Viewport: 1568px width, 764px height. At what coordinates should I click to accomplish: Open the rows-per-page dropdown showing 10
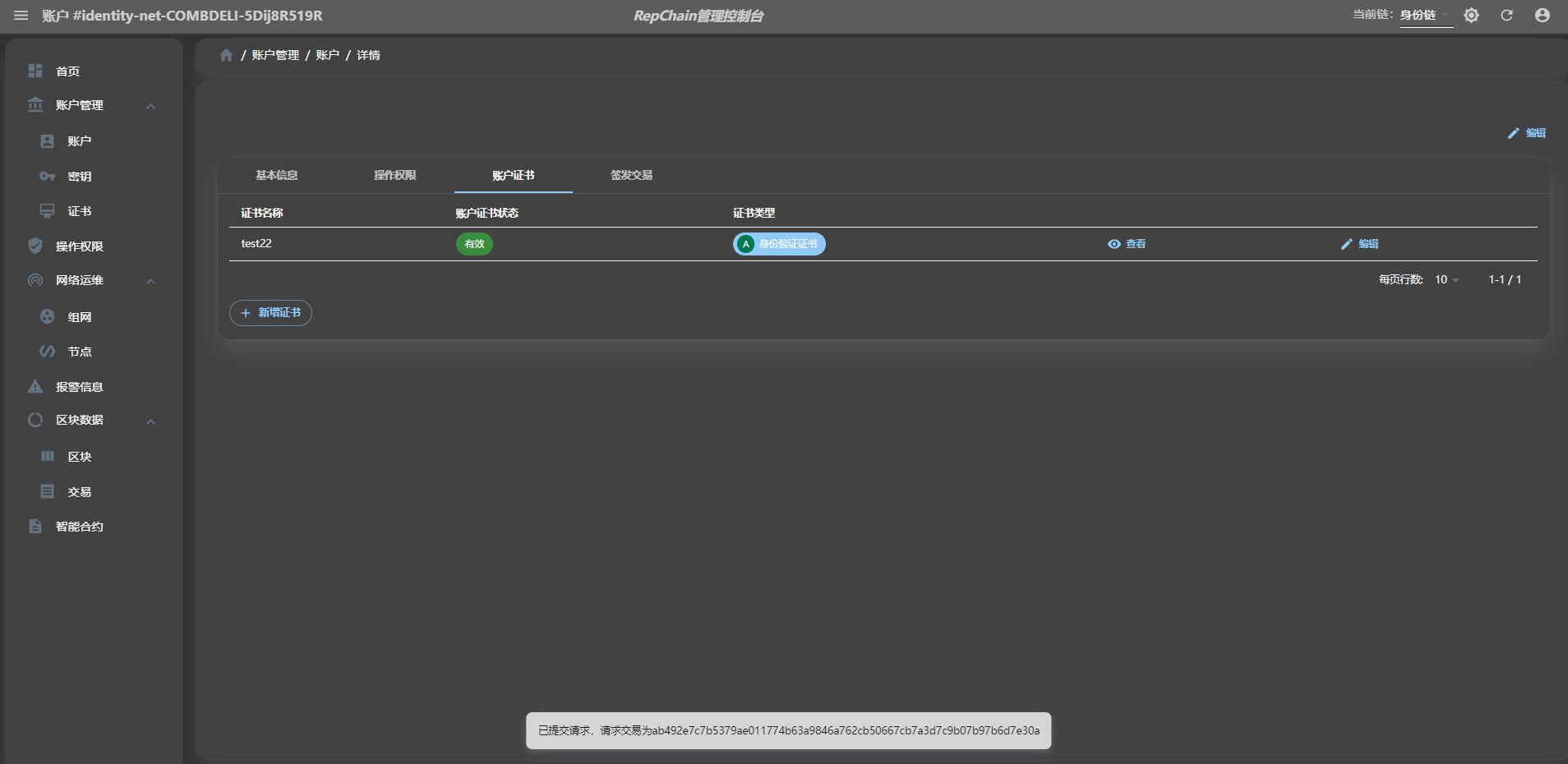[x=1447, y=280]
